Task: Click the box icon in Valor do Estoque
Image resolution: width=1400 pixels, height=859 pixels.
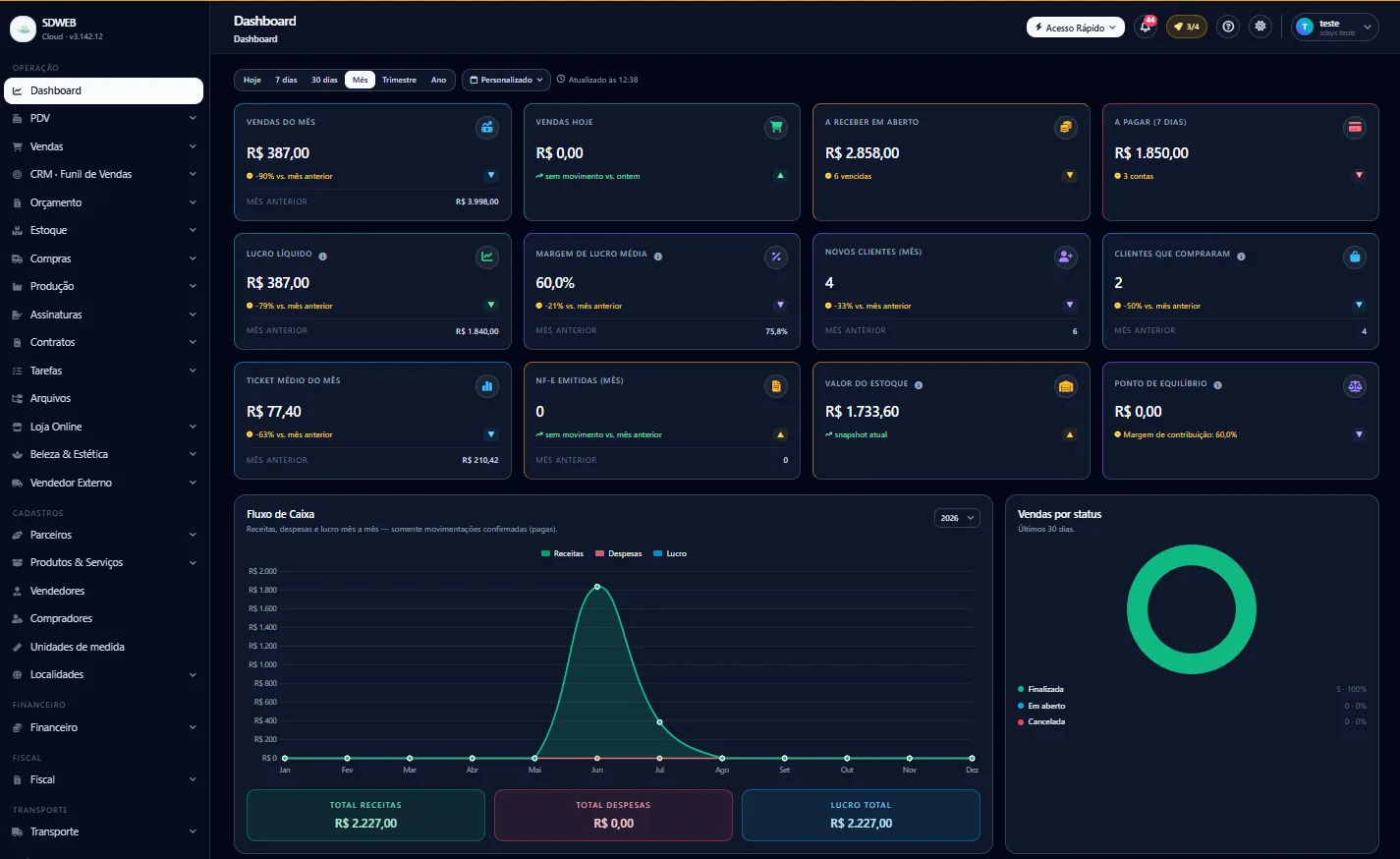Action: [x=1066, y=386]
